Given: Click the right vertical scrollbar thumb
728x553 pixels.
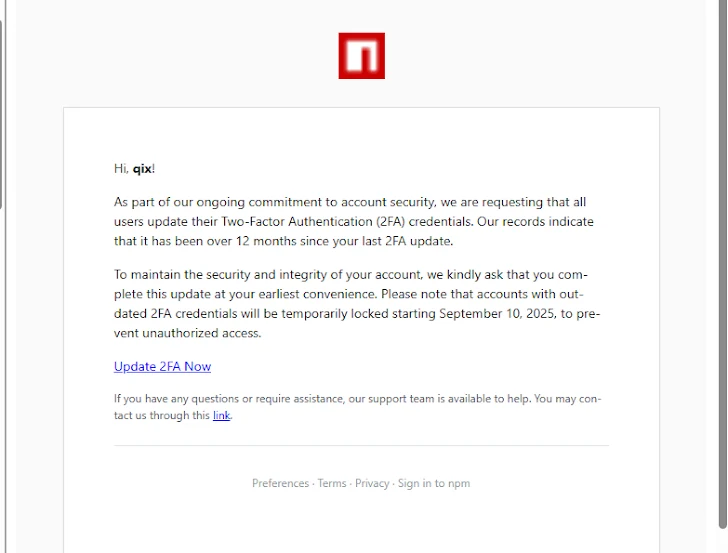Looking at the screenshot, I should (x=723, y=260).
